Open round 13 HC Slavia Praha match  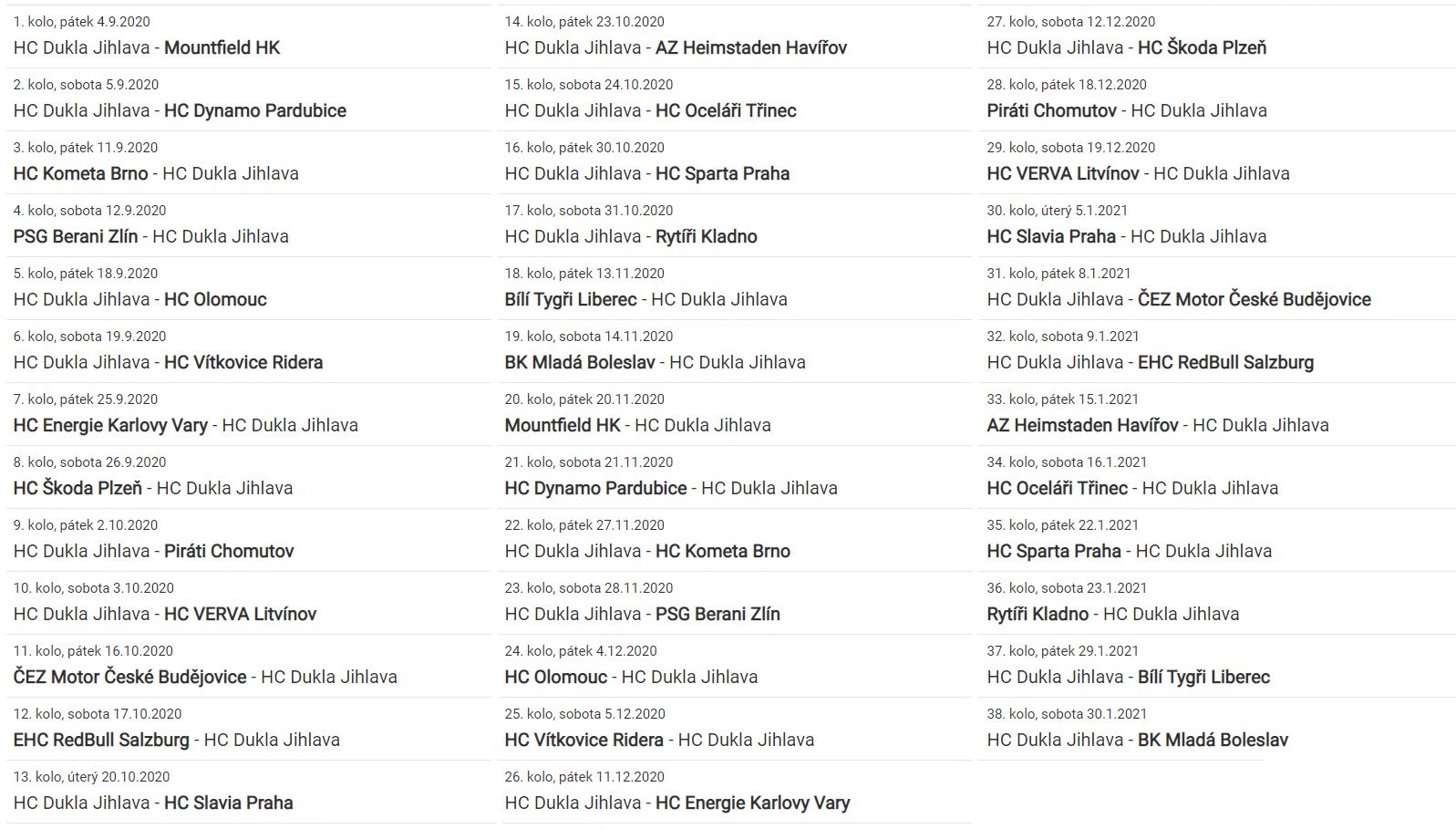(153, 803)
